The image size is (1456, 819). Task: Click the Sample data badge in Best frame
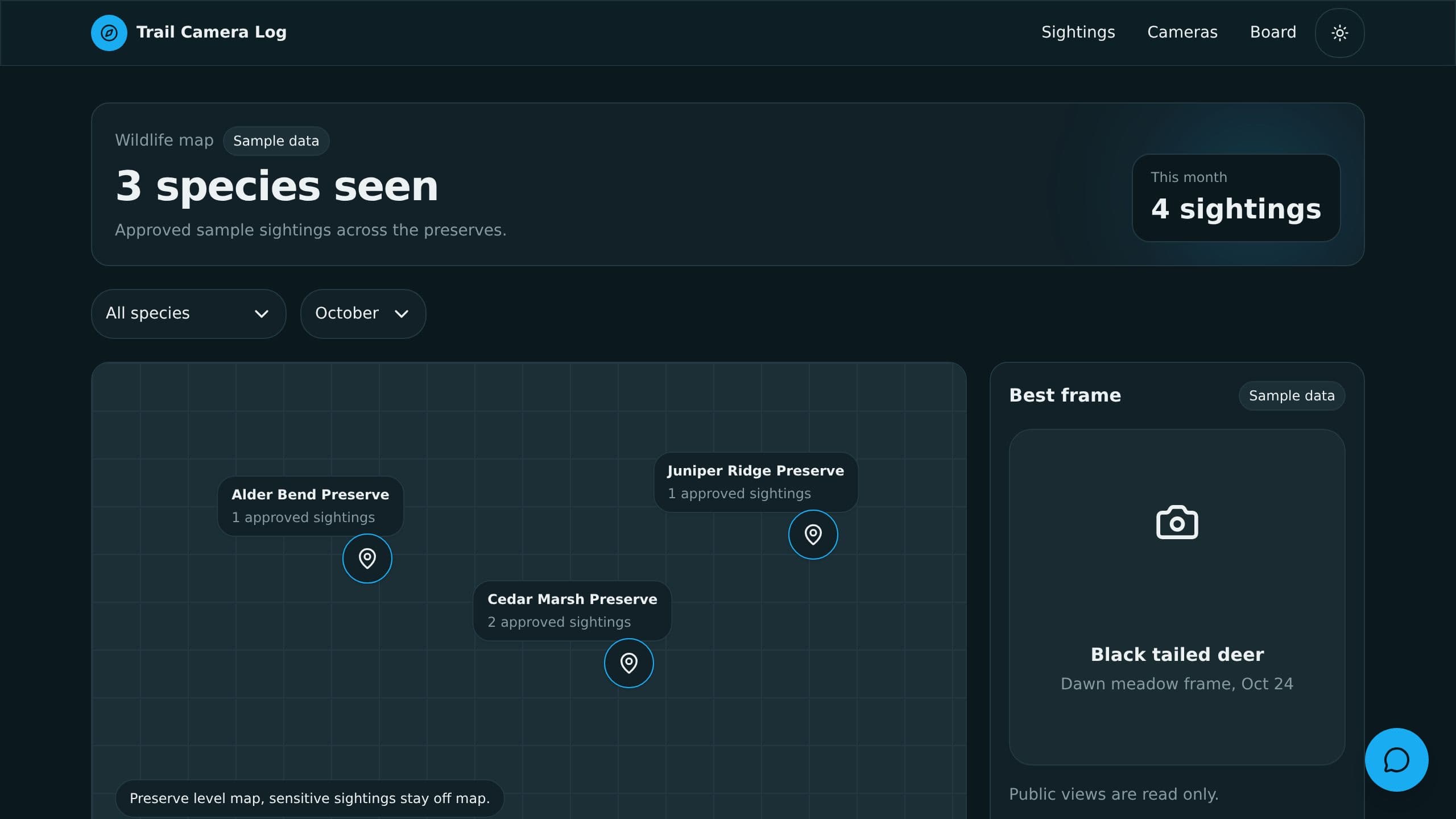tap(1291, 395)
